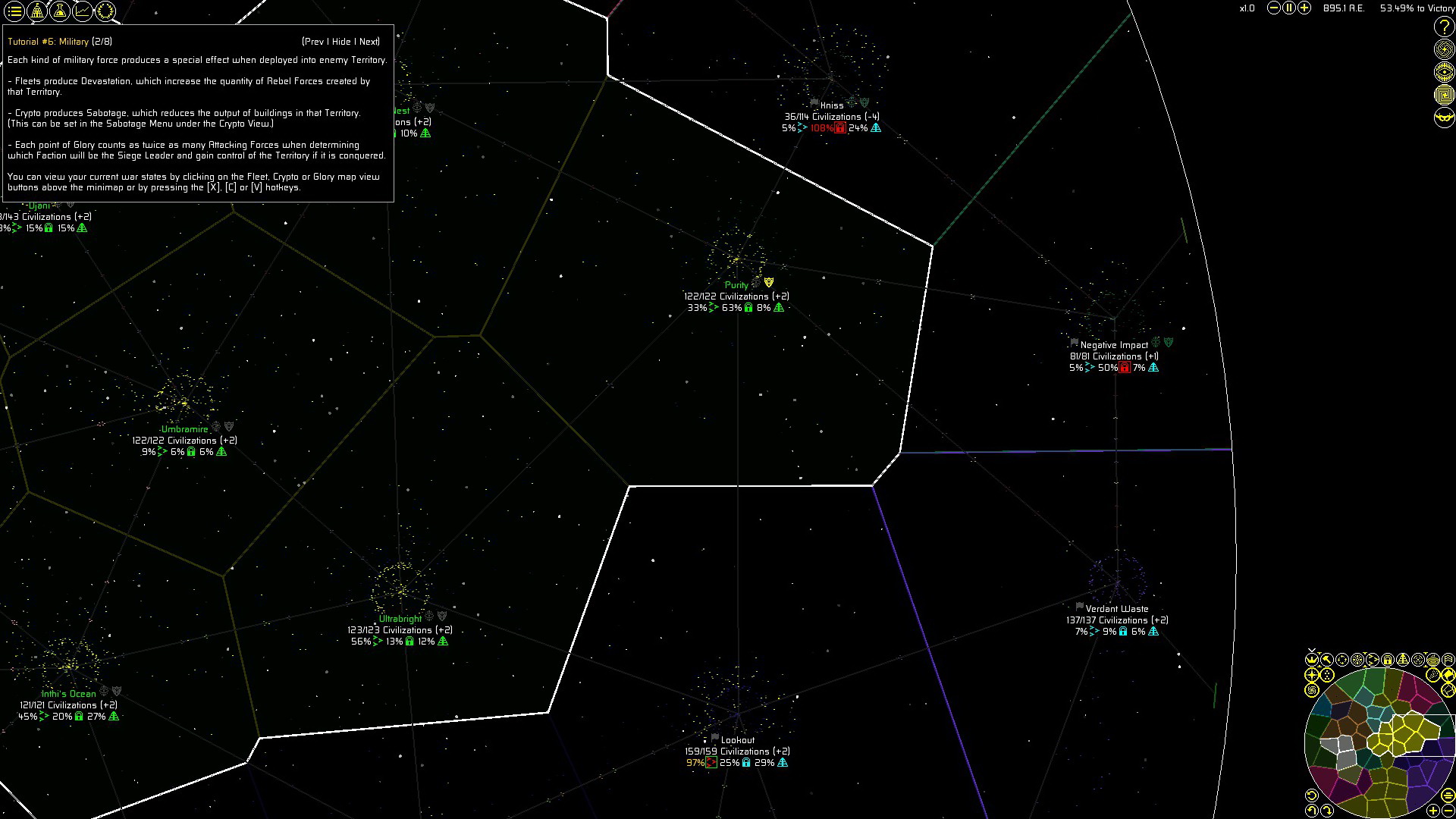The width and height of the screenshot is (1456, 819).
Task: Hide the tutorial panel
Action: coord(341,42)
